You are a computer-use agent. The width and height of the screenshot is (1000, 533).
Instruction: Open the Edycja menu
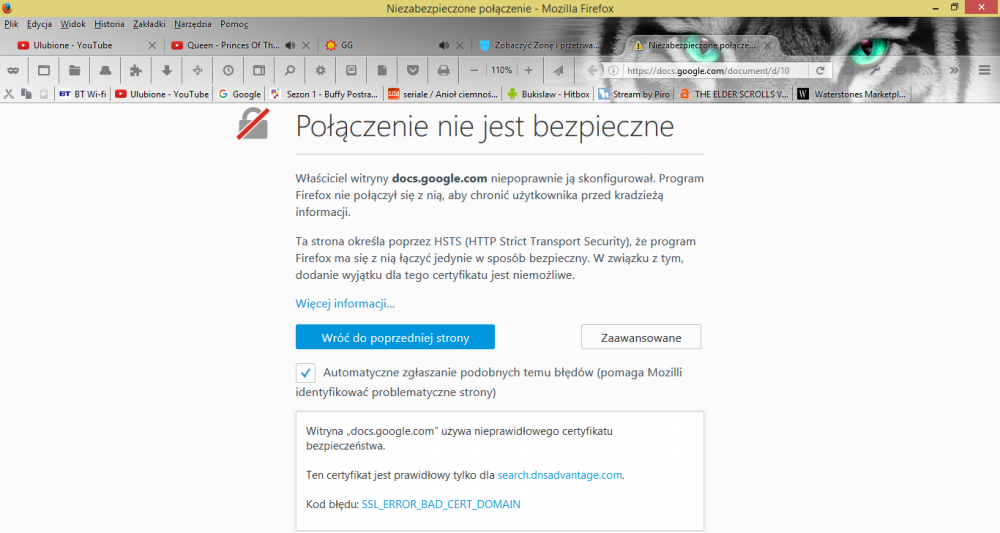(40, 24)
